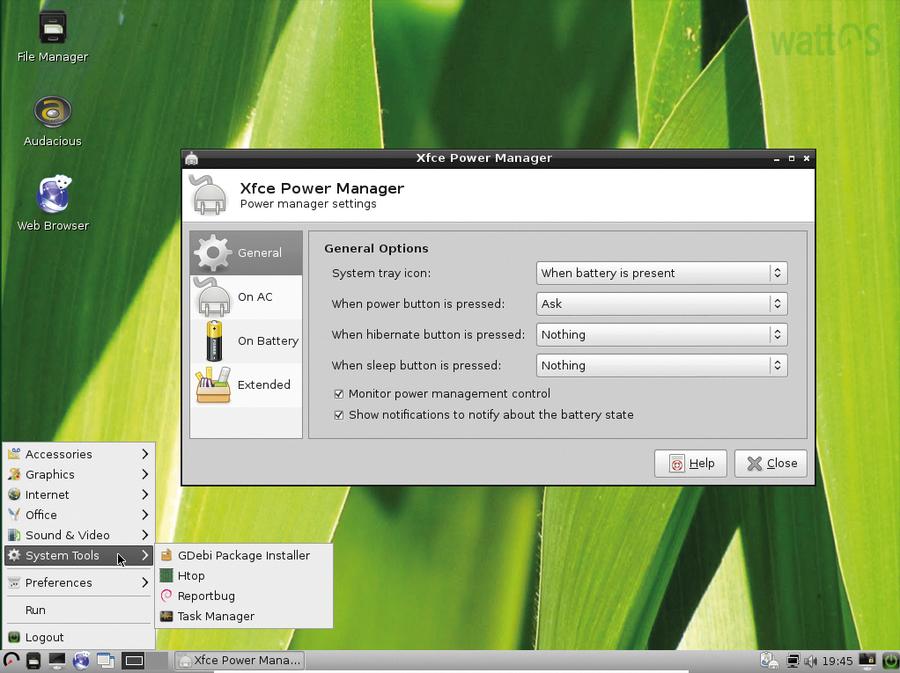Switch to the On Battery settings category
Screen dimensions: 900x673
click(x=246, y=341)
